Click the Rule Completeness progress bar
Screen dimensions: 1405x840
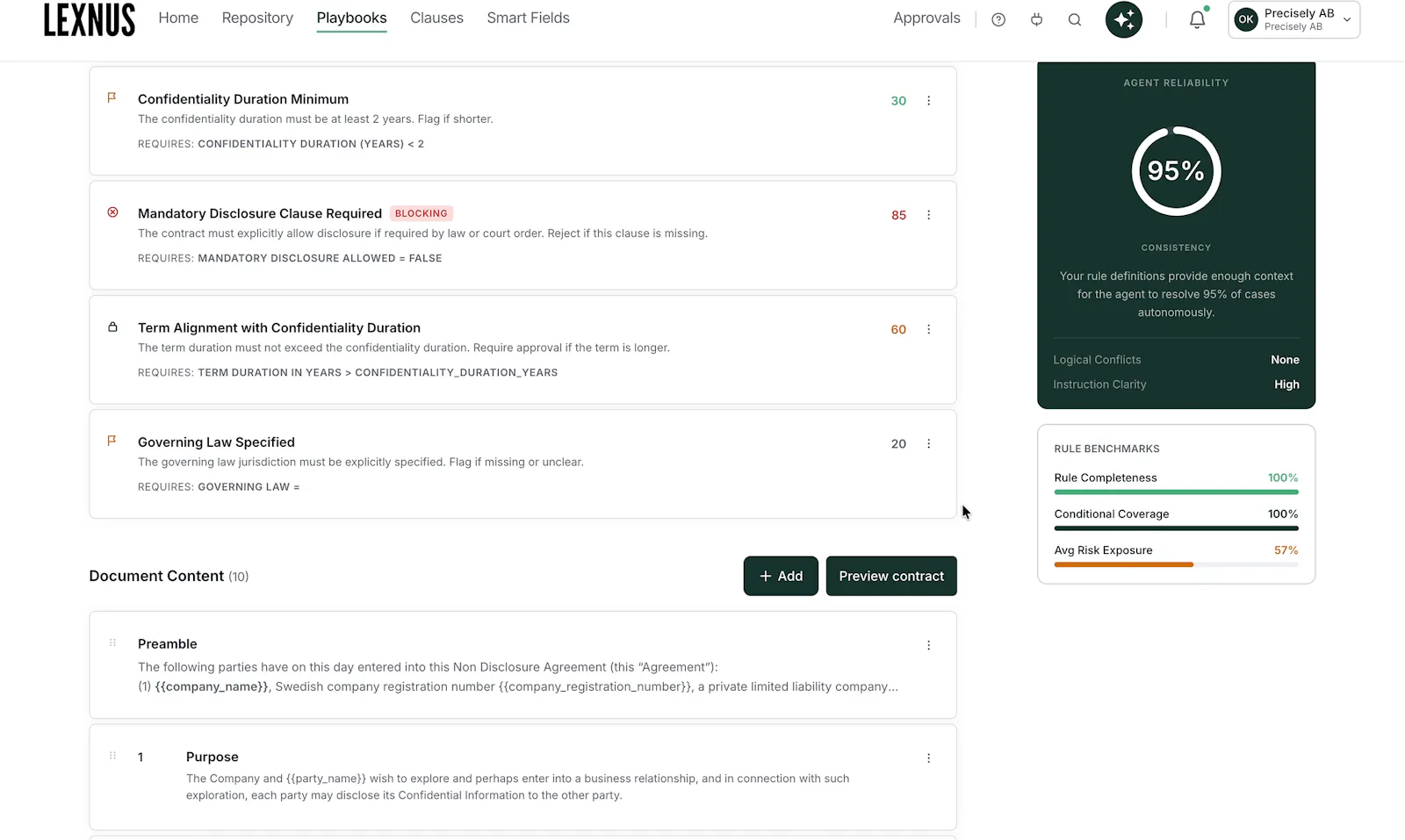1176,492
